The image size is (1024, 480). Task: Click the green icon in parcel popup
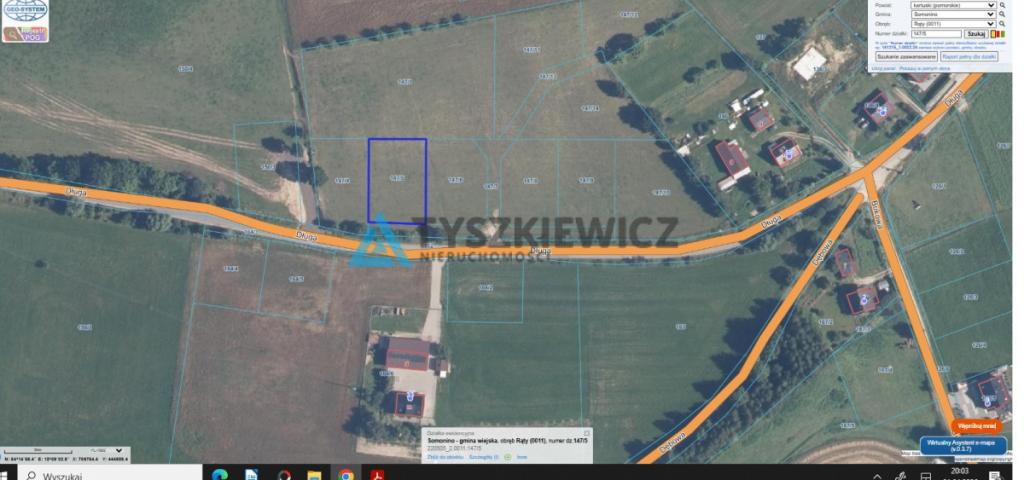point(506,457)
